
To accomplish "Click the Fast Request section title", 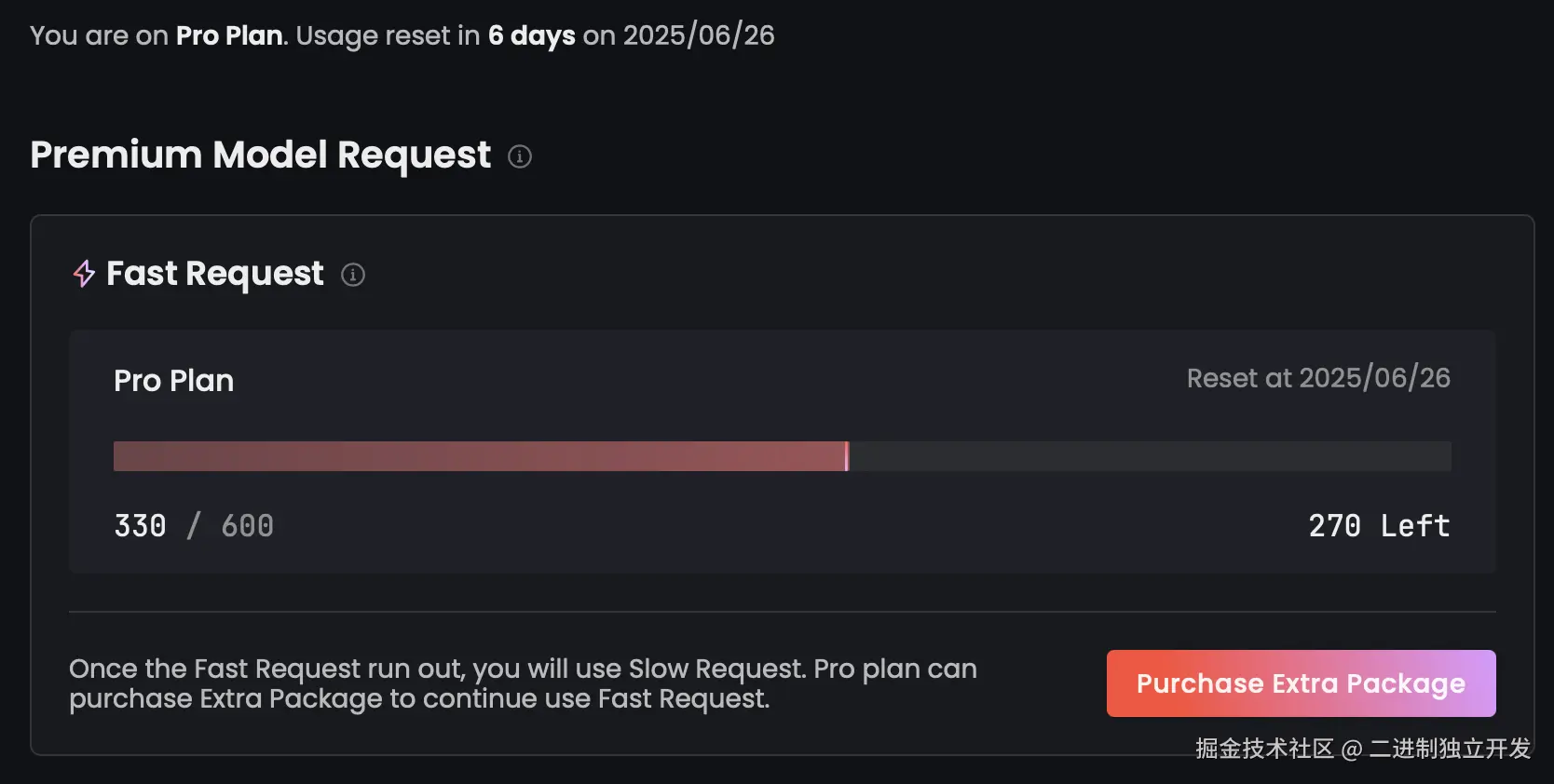I will pos(215,274).
